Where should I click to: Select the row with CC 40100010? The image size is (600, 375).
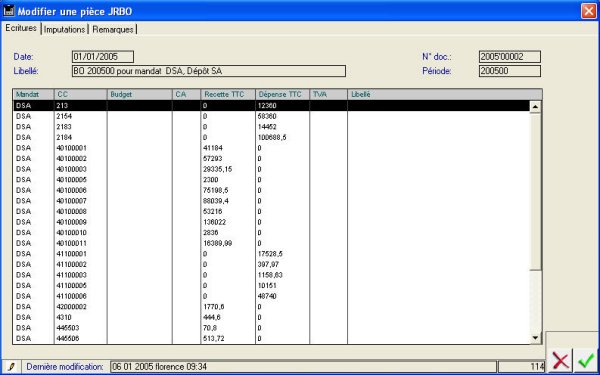point(271,233)
